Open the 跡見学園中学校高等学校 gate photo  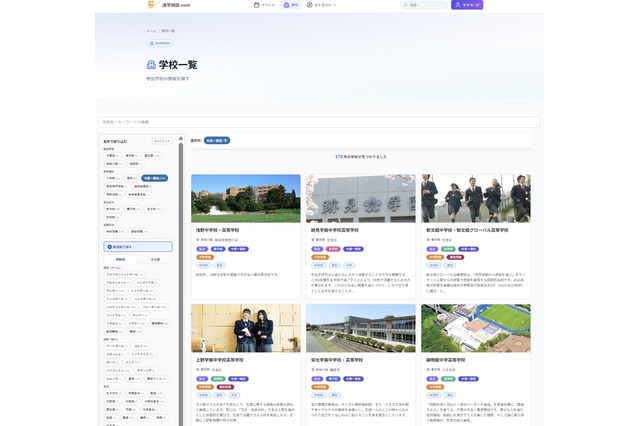tap(361, 198)
